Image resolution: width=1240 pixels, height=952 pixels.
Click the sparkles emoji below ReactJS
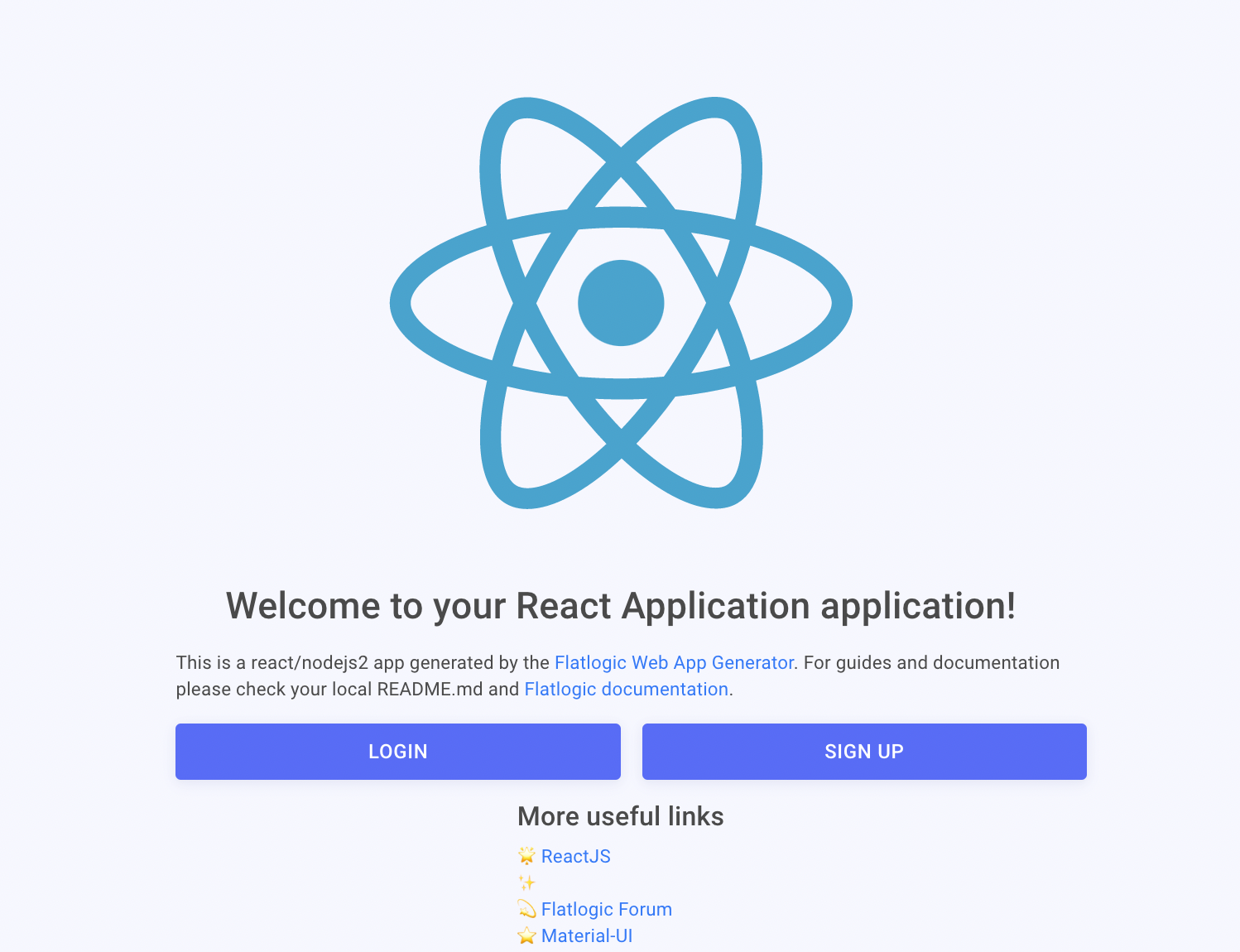pyautogui.click(x=527, y=882)
